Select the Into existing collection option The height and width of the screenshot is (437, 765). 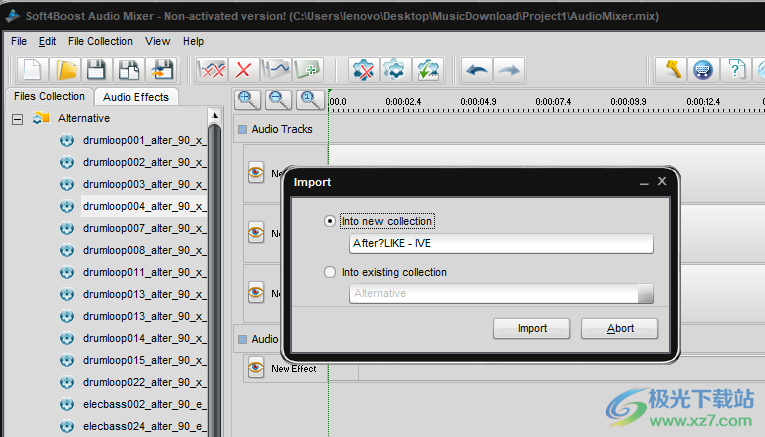[331, 272]
